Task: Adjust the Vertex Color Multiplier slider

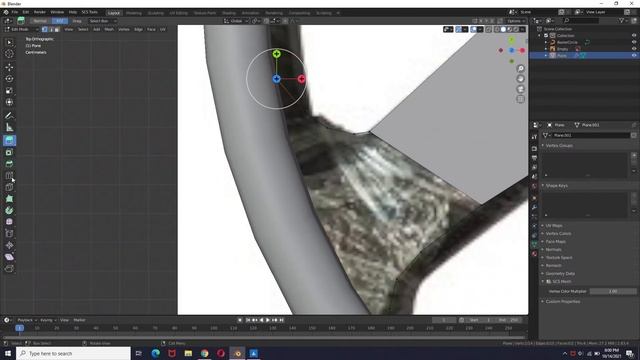Action: [x=613, y=291]
